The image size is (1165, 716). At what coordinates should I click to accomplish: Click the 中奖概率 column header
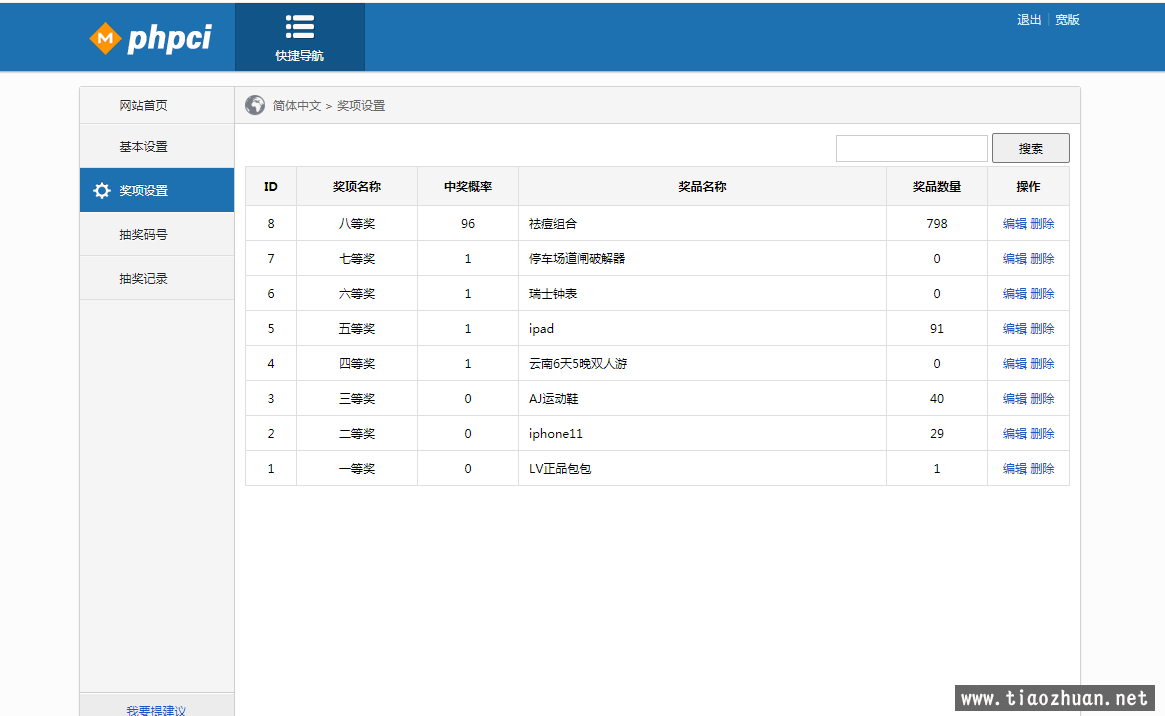(468, 186)
